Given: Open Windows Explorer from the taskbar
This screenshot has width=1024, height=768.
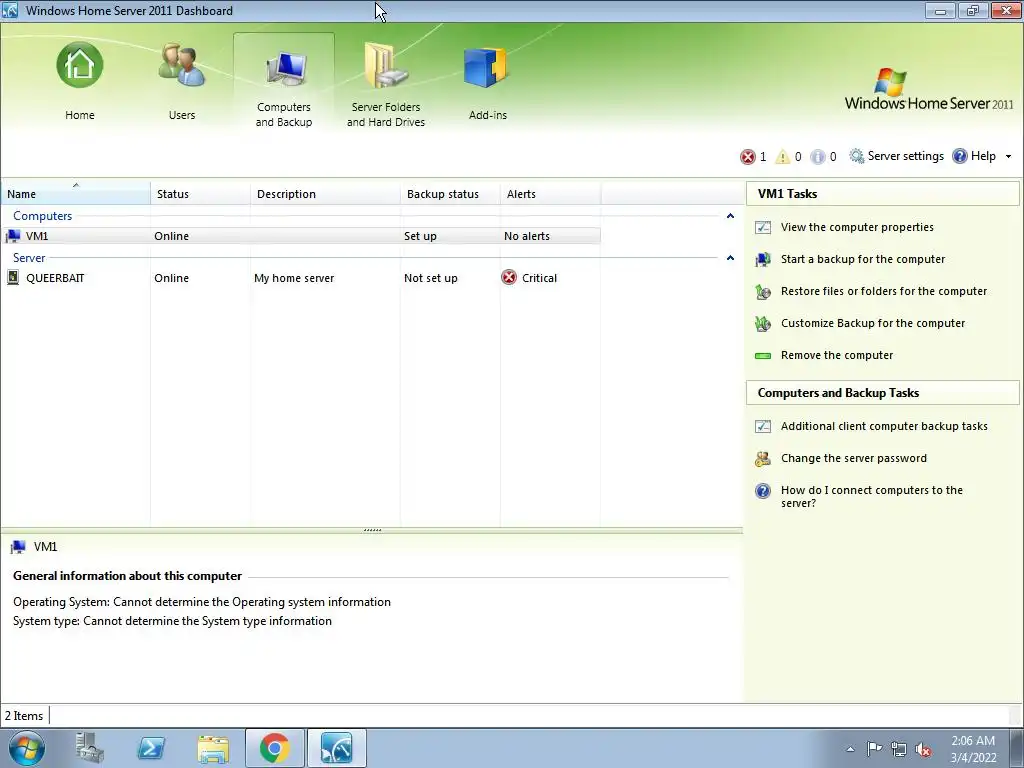Looking at the screenshot, I should click(213, 749).
